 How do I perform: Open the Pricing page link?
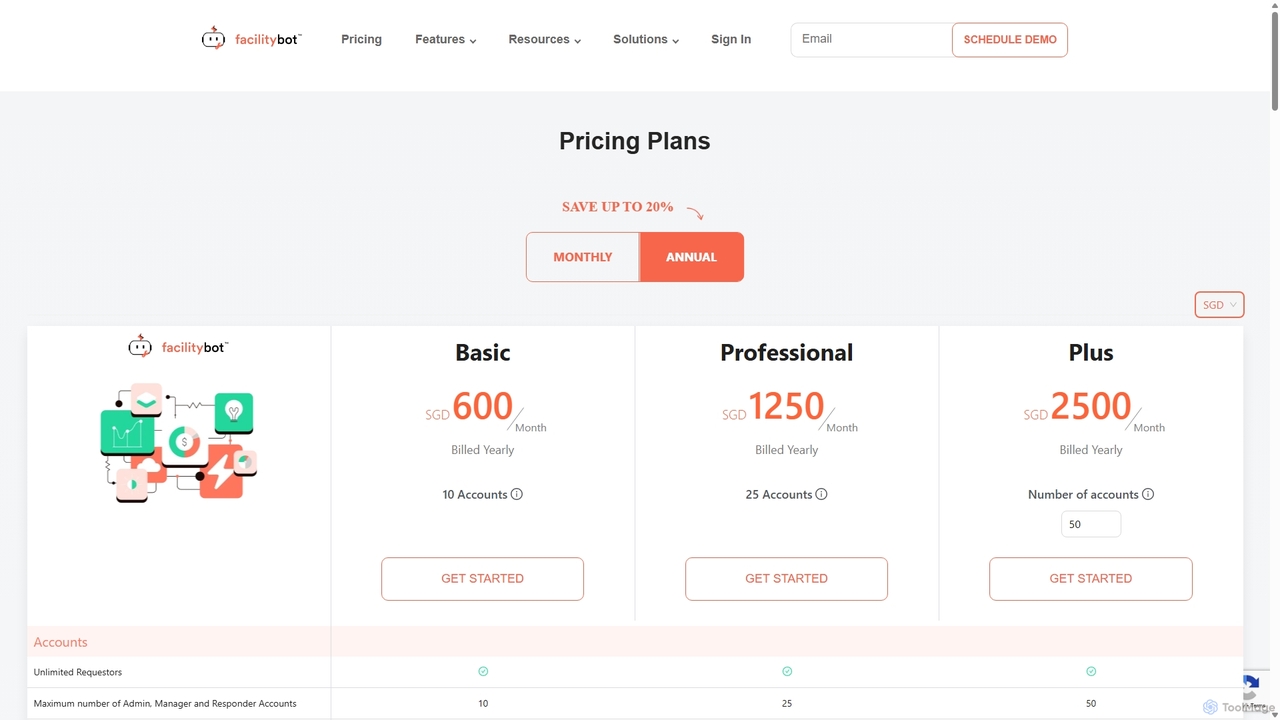click(361, 40)
